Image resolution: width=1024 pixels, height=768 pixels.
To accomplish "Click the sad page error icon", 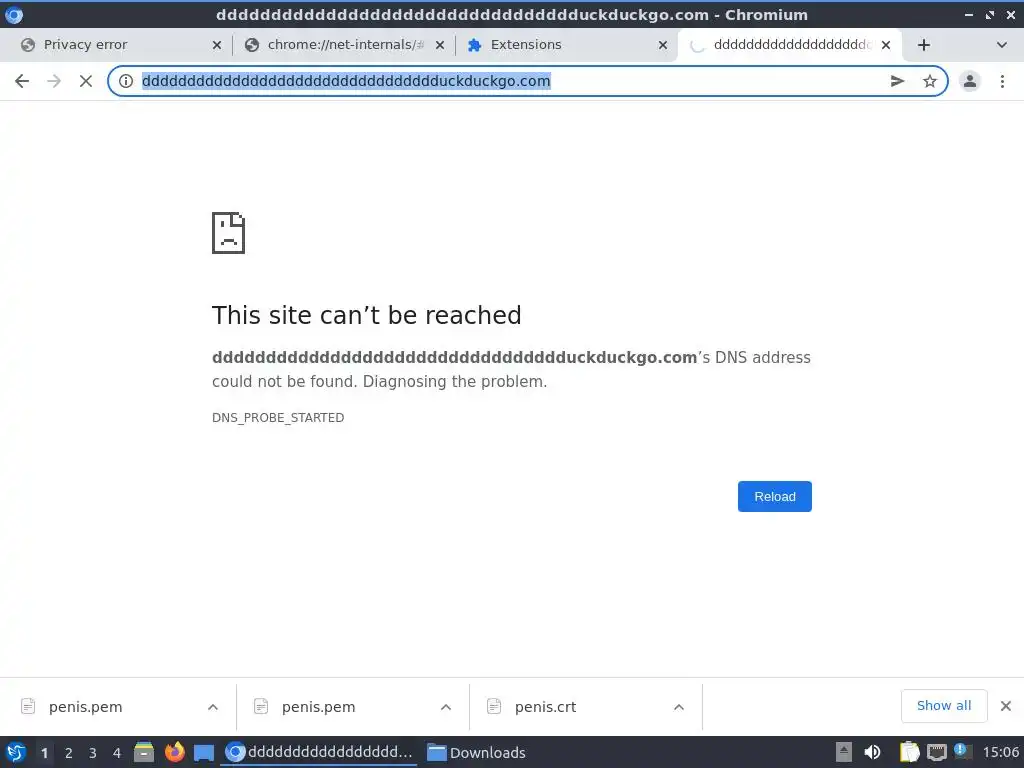I will pyautogui.click(x=228, y=232).
